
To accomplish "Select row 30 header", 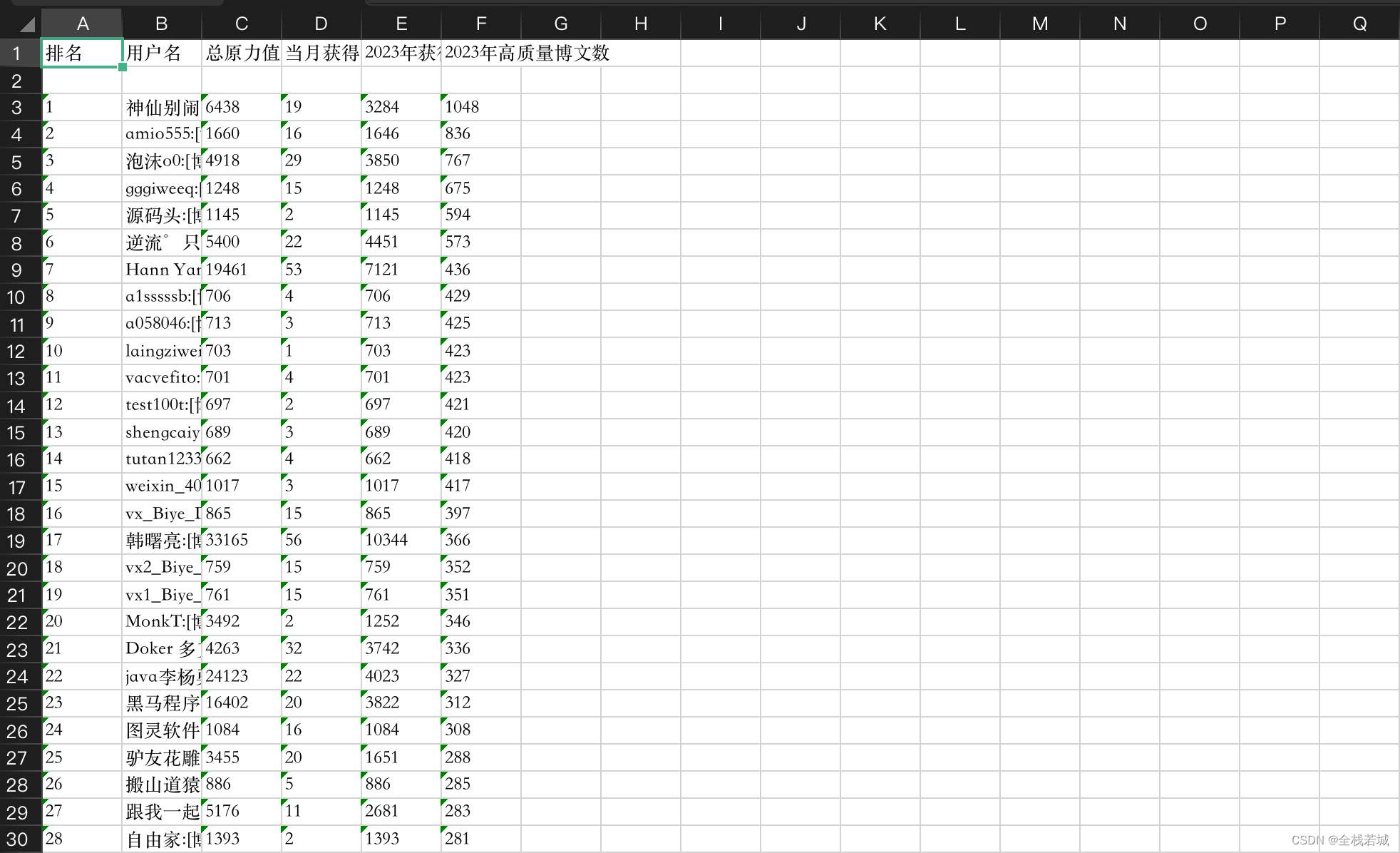I will pos(17,839).
